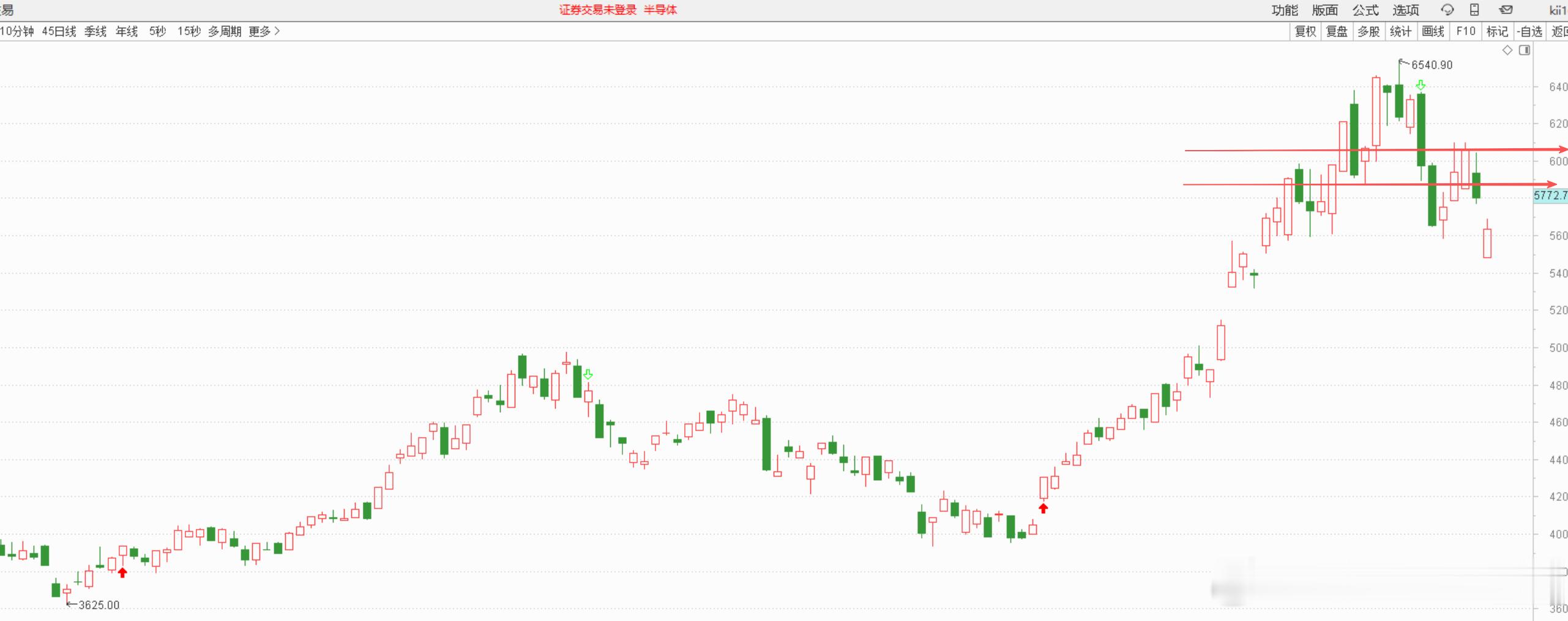Click the 标记 button
This screenshot has width=1568, height=621.
(1498, 31)
